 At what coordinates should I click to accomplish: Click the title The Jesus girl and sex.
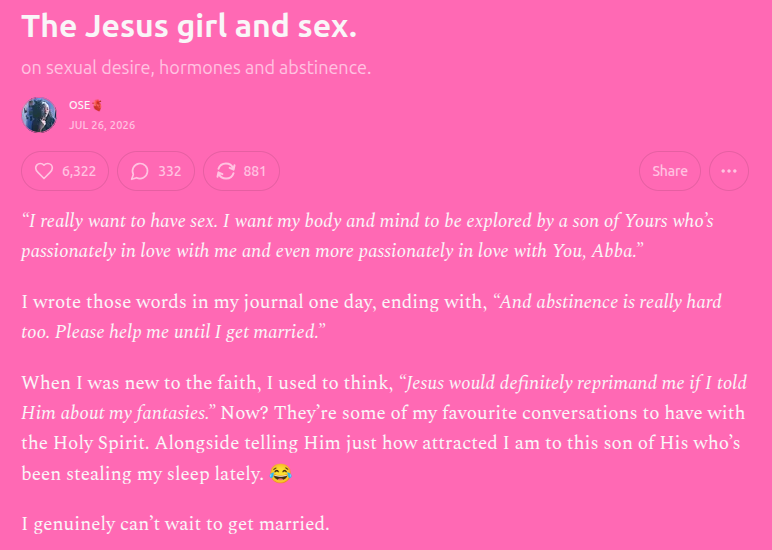coord(189,26)
